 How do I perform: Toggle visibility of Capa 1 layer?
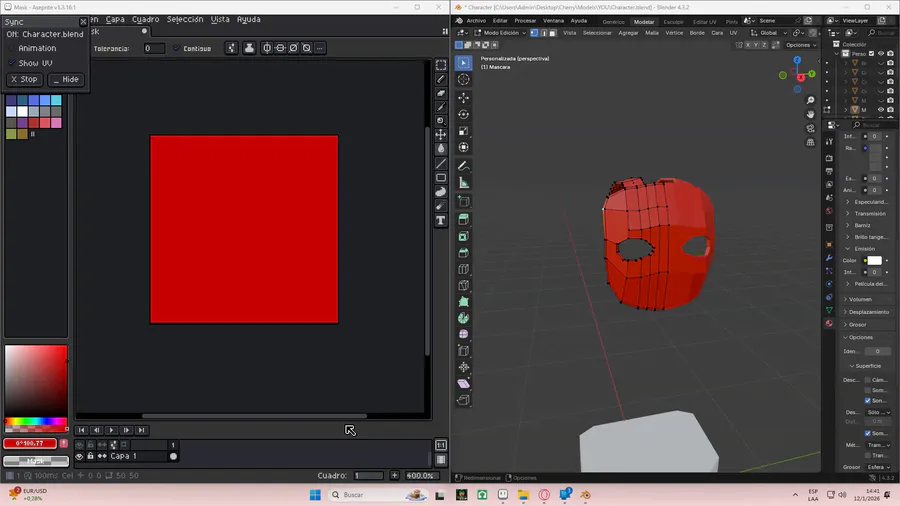80,456
